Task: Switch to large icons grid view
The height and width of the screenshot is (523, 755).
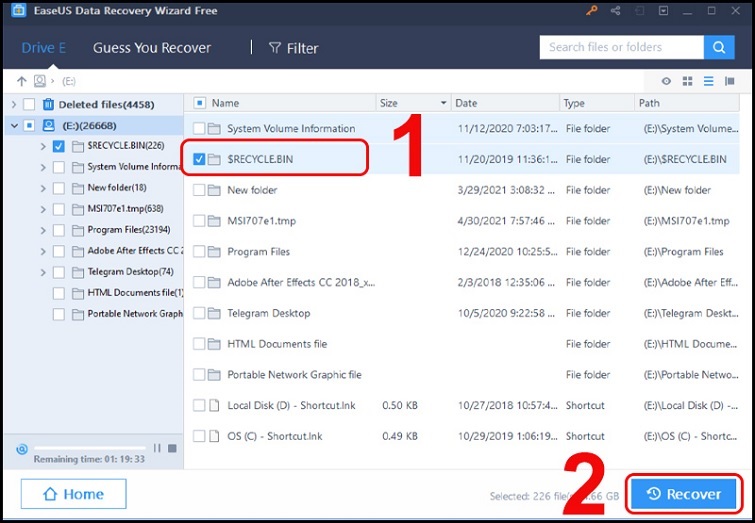Action: [688, 81]
